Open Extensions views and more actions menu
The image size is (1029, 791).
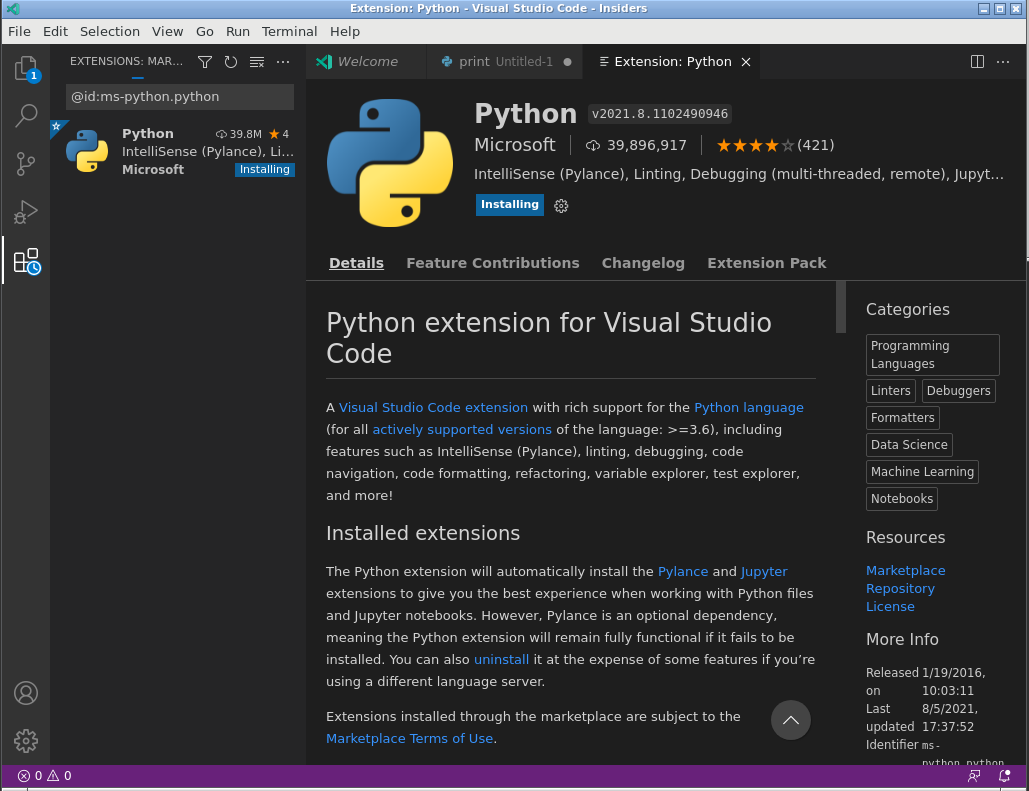coord(283,62)
